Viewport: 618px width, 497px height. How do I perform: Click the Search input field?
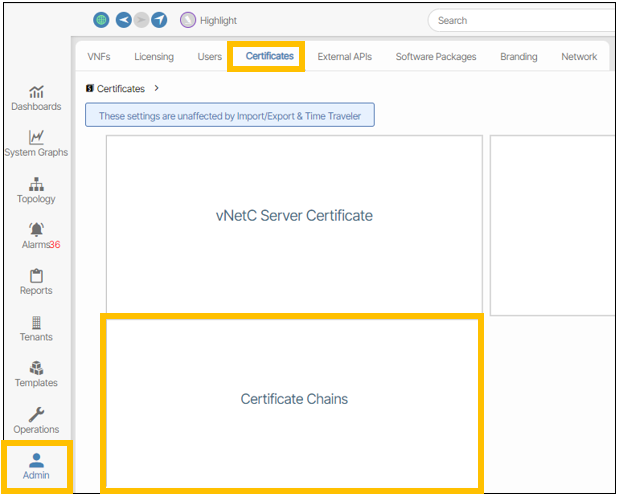click(520, 20)
